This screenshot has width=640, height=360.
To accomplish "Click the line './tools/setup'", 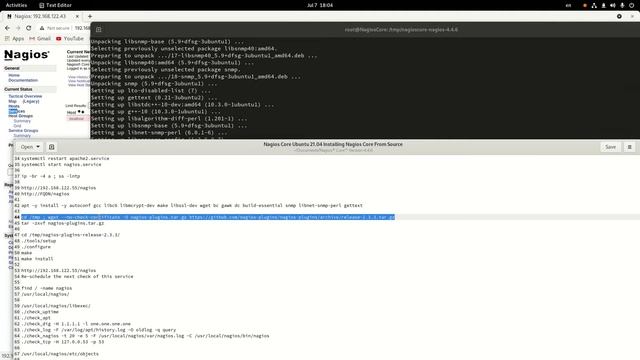I will tap(38, 241).
